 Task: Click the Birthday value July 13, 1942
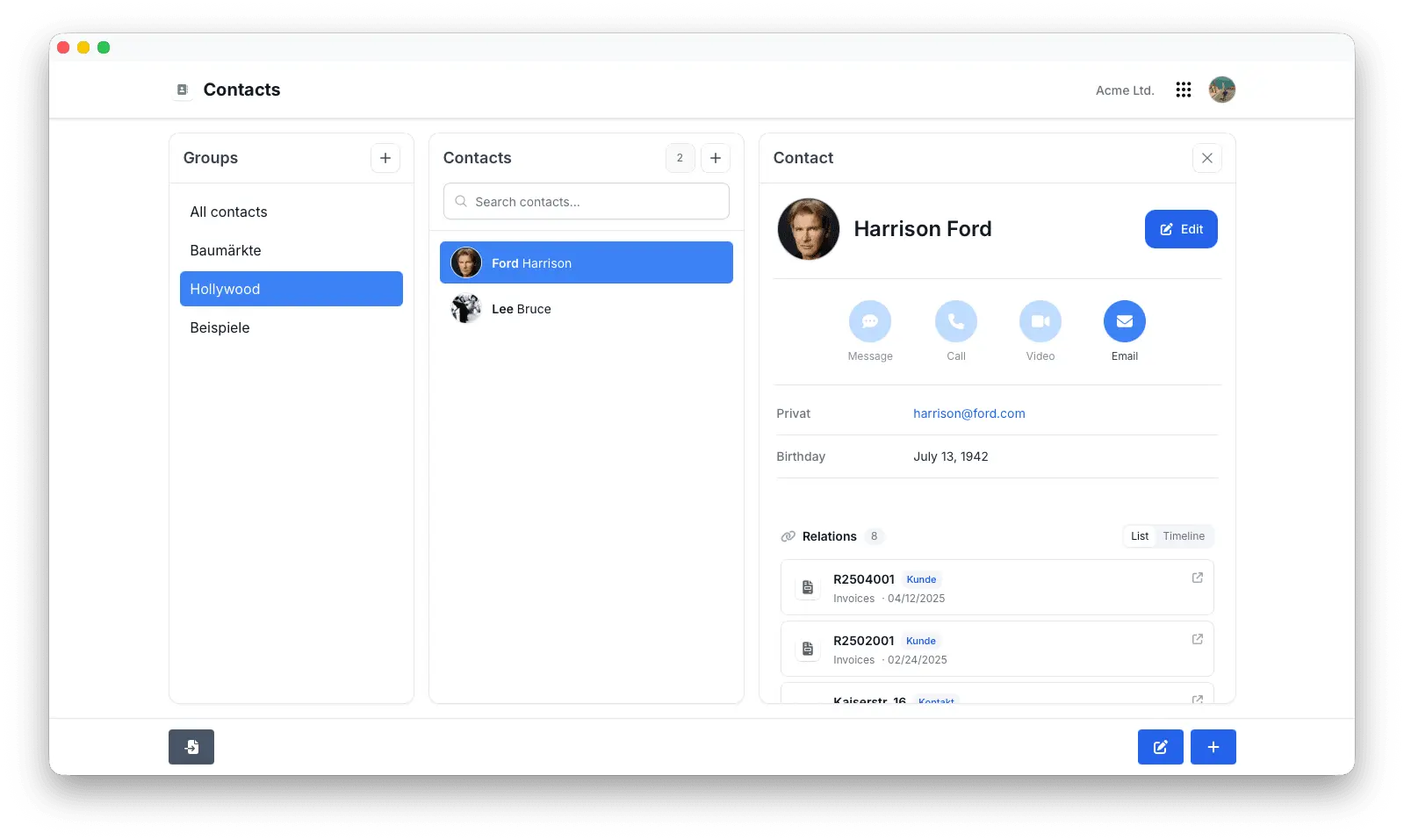point(951,456)
